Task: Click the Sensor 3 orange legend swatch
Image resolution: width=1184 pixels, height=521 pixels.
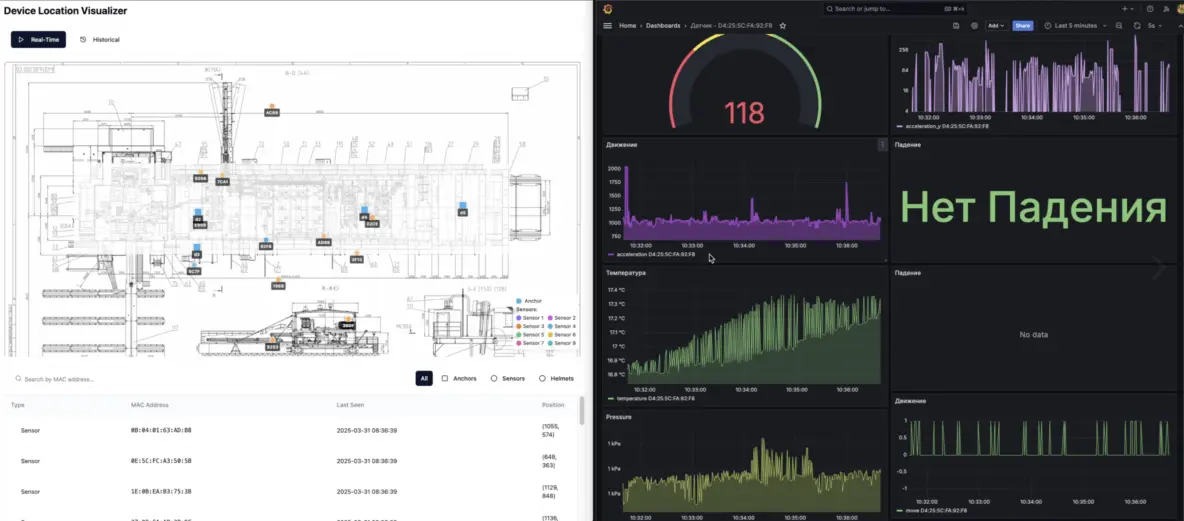Action: click(517, 326)
